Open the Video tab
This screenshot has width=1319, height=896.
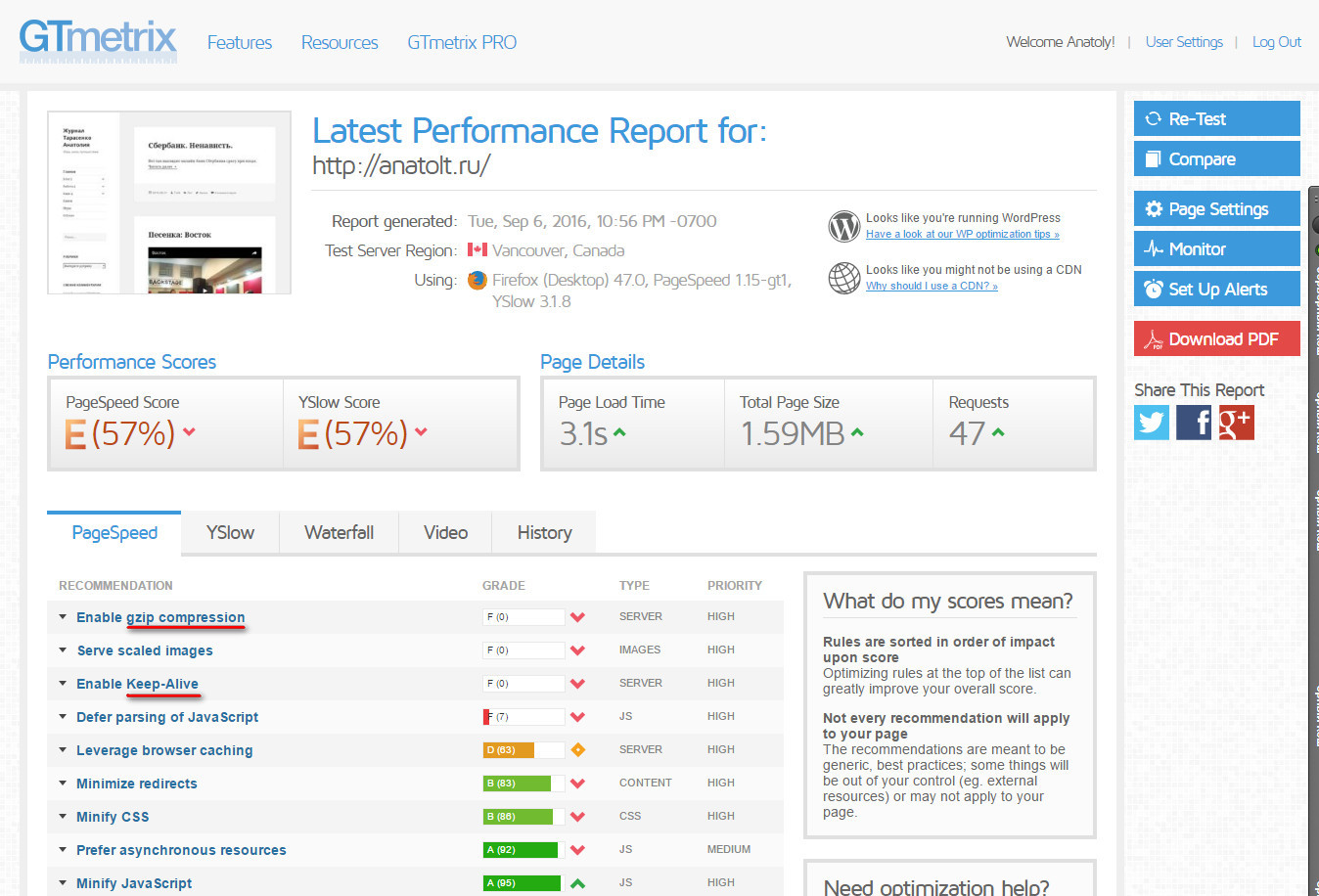click(x=445, y=533)
